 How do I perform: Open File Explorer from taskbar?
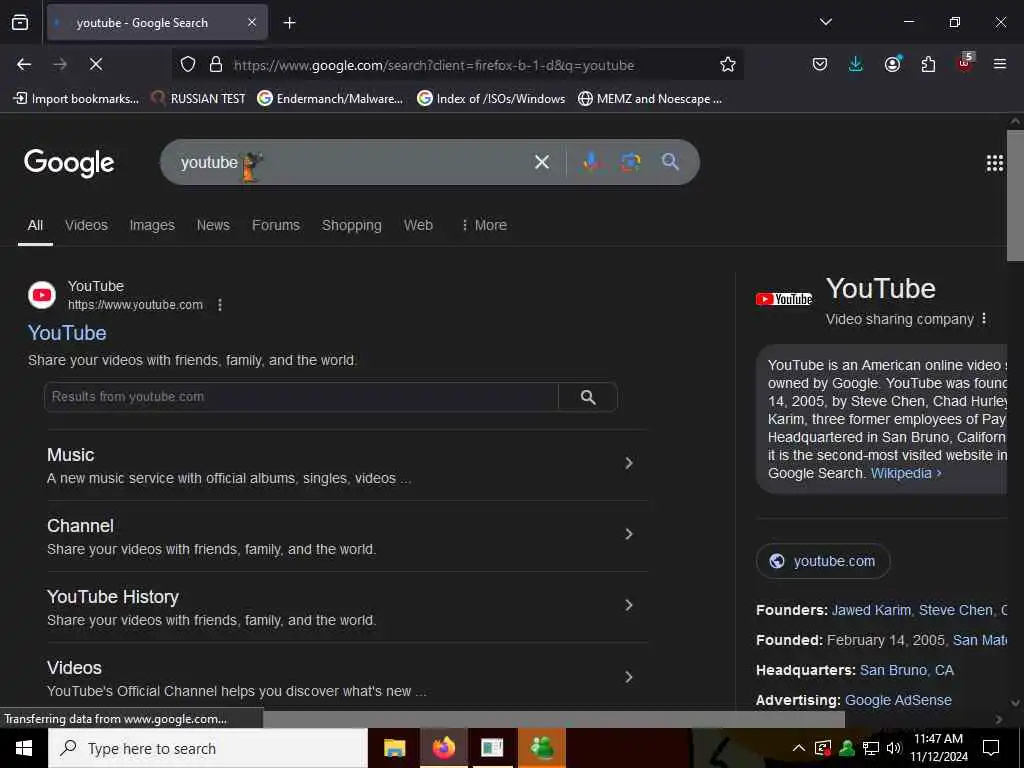(x=394, y=748)
